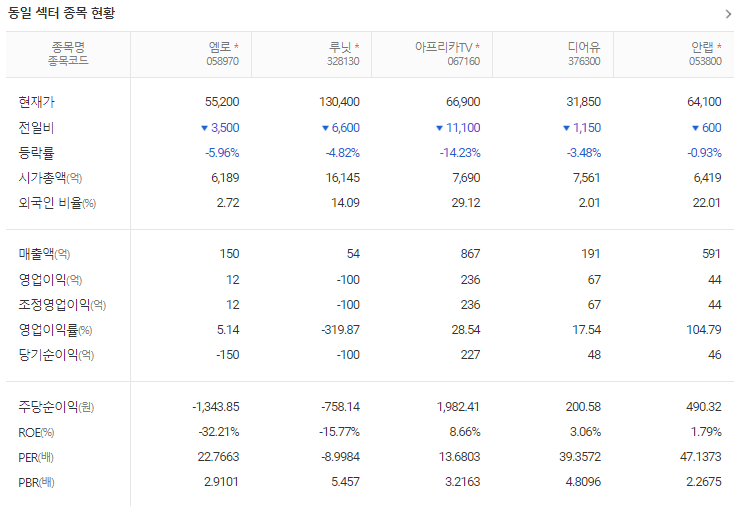Open stock 엠로 column header
Image resolution: width=747 pixels, height=506 pixels.
(x=220, y=47)
